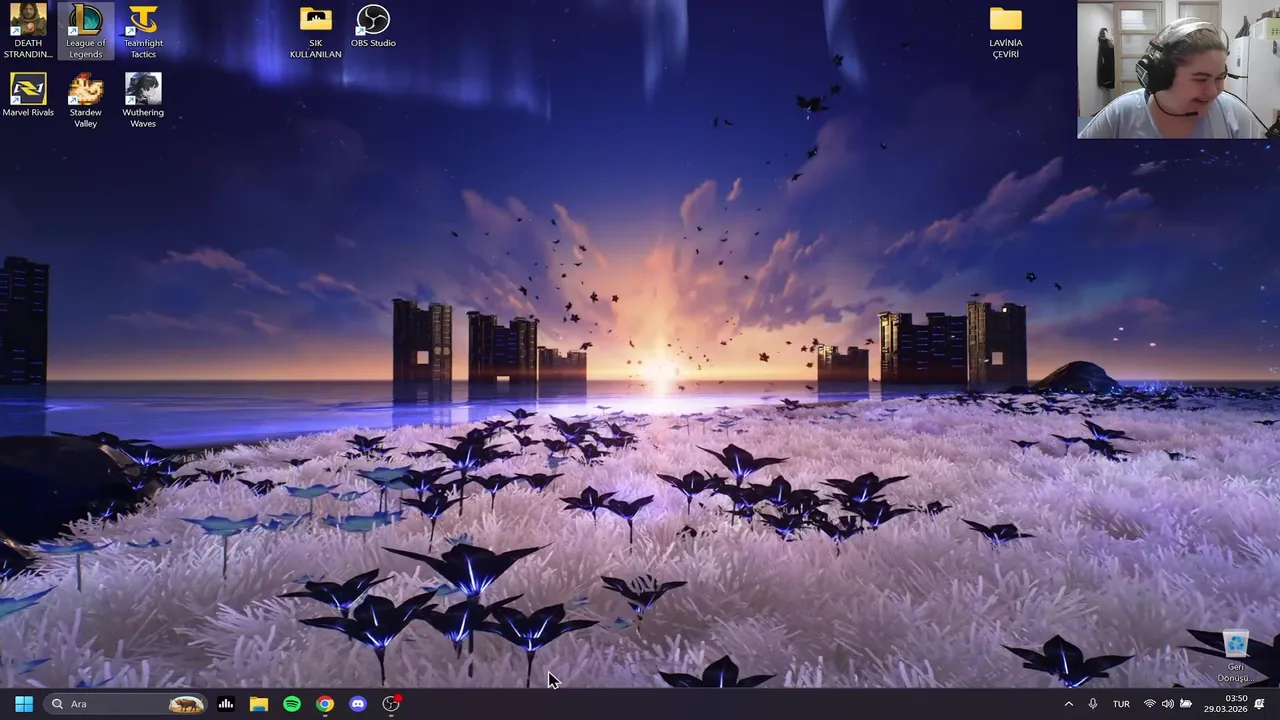
Task: Click the boar search highlight image
Action: 186,704
